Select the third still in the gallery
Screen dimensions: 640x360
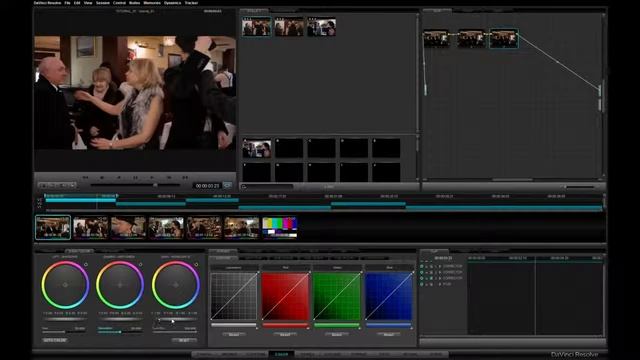pos(322,27)
